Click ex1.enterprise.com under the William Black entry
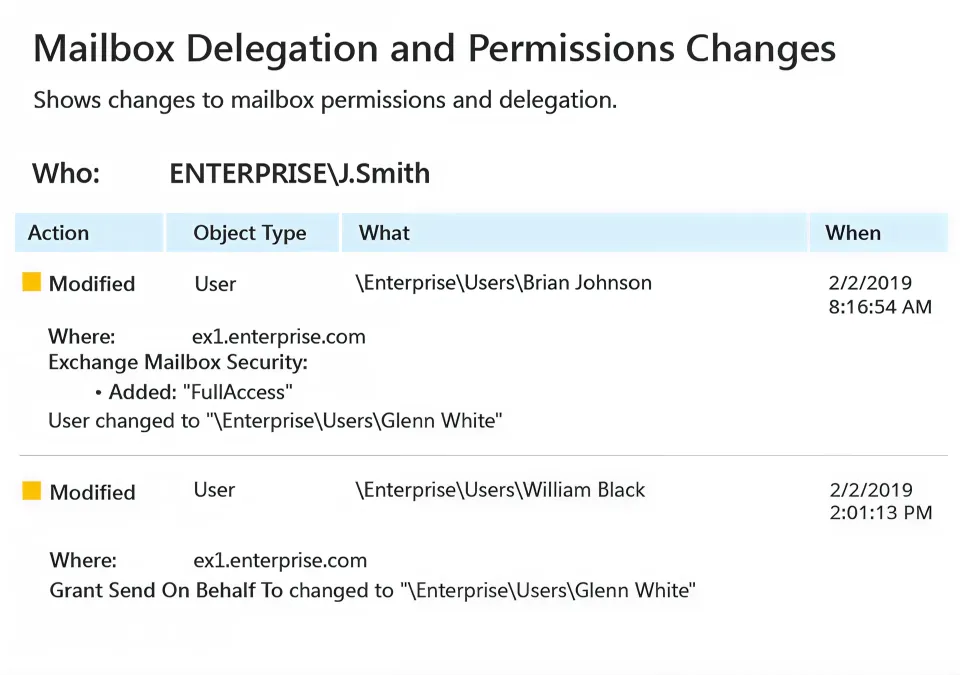This screenshot has width=960, height=675. point(280,560)
